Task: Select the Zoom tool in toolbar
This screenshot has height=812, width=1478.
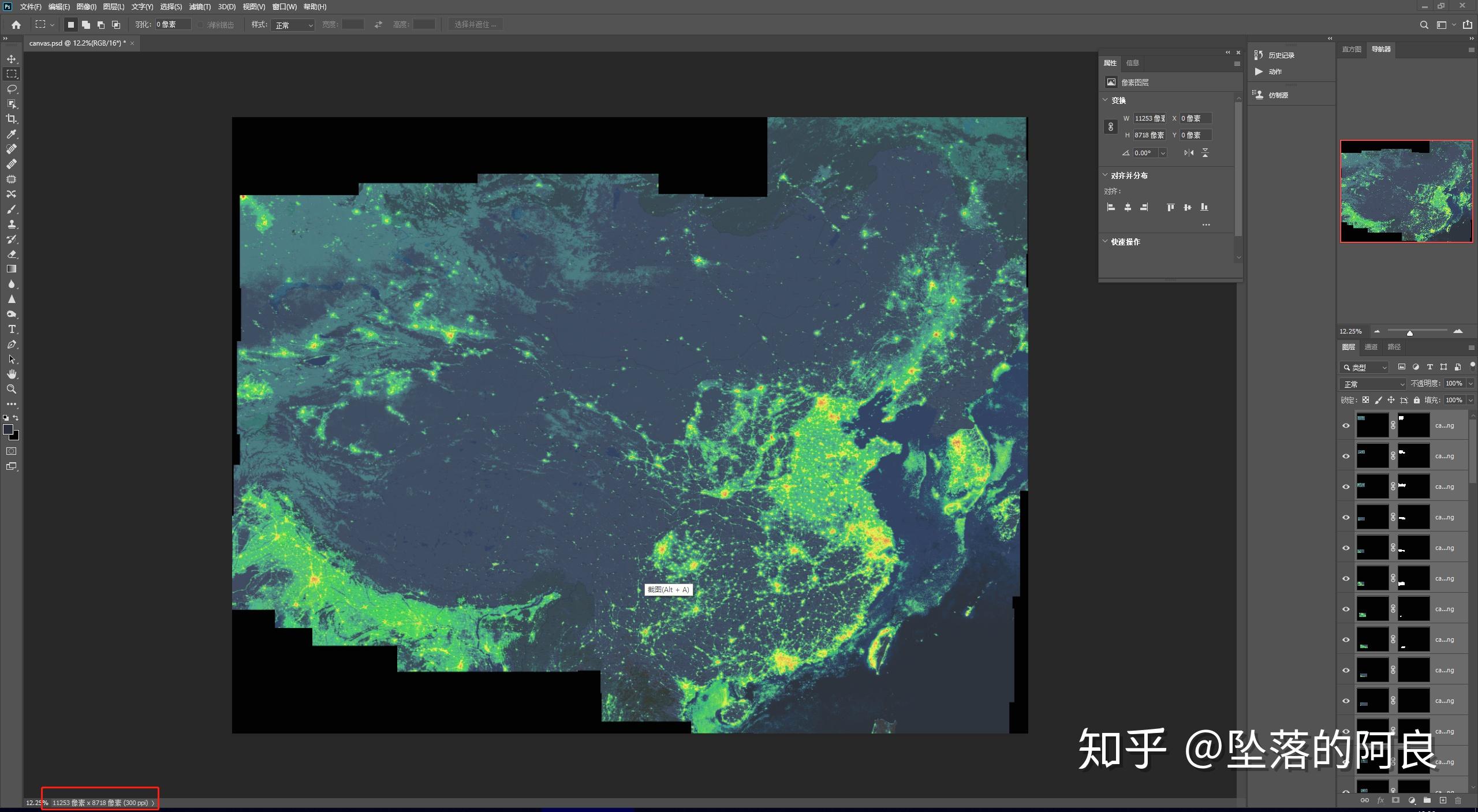Action: (12, 389)
